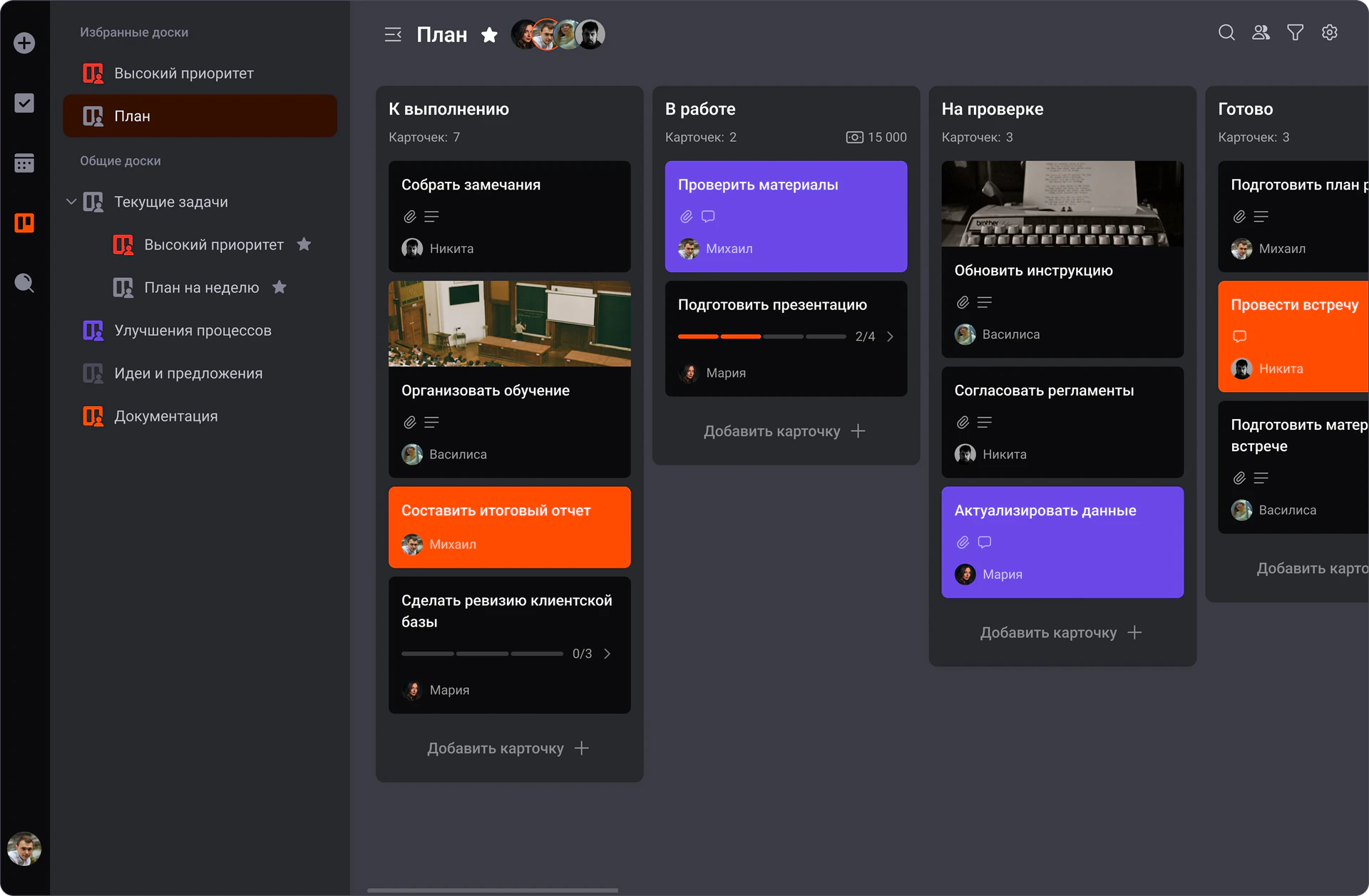Screen dimensions: 1369x896
Task: Open board participants icon in header
Action: (1261, 33)
